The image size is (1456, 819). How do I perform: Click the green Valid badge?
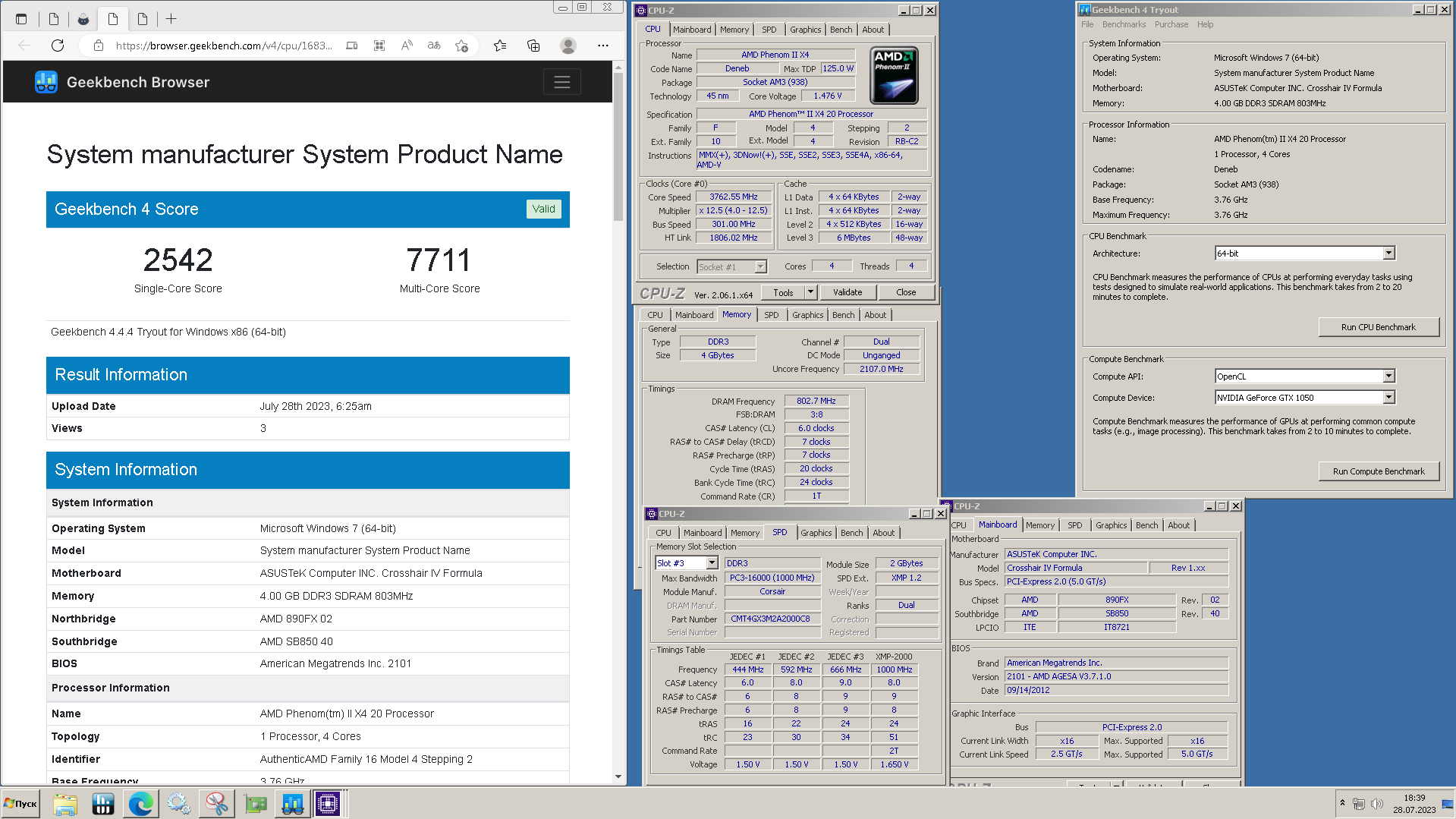tap(543, 209)
